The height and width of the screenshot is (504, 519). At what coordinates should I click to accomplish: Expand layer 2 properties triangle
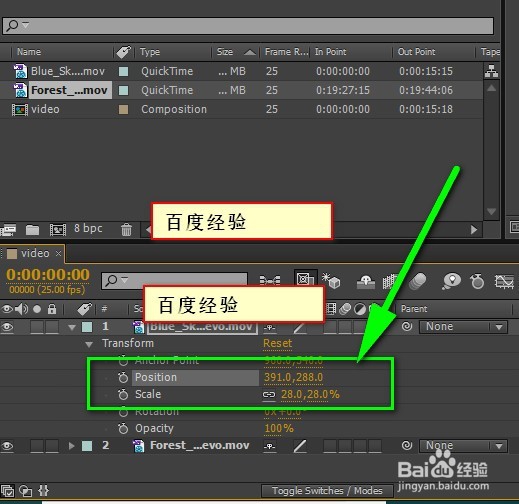(71, 446)
